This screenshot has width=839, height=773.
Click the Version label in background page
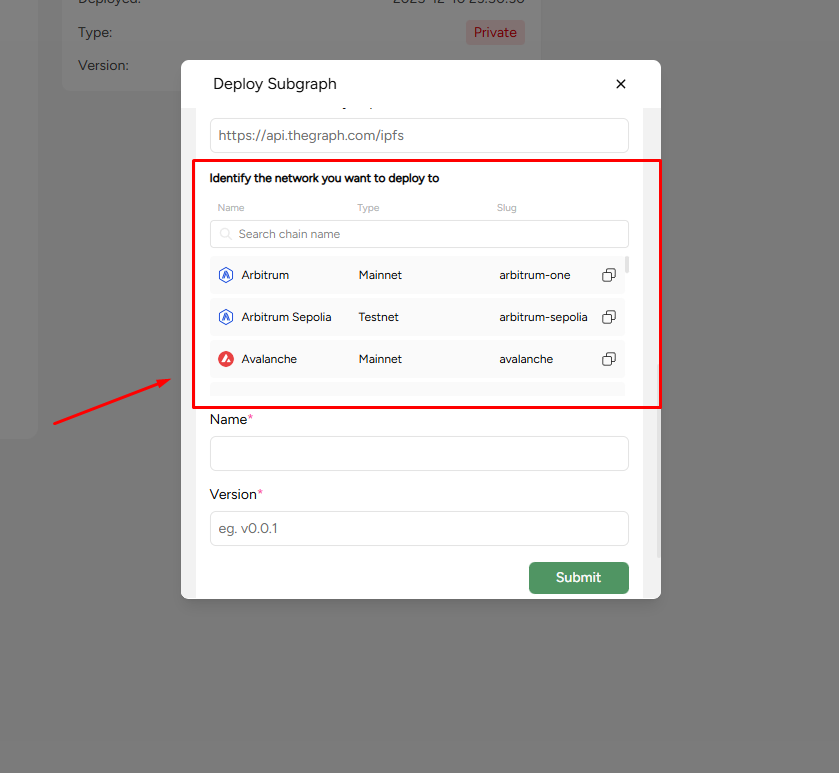(103, 65)
